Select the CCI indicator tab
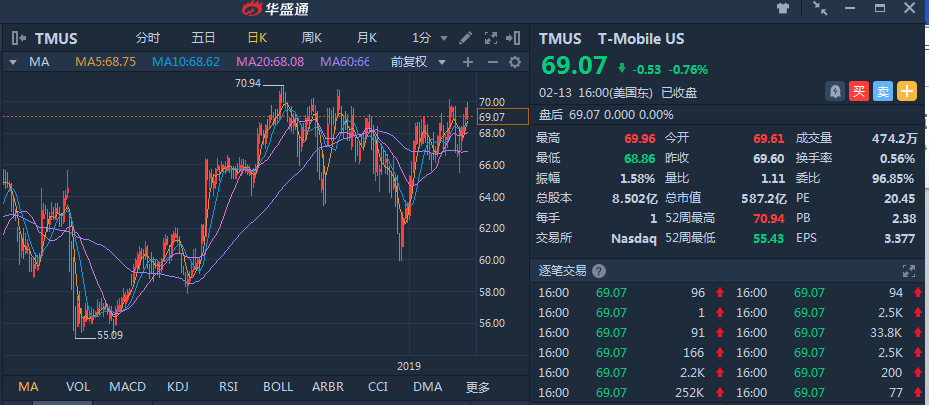 (378, 387)
